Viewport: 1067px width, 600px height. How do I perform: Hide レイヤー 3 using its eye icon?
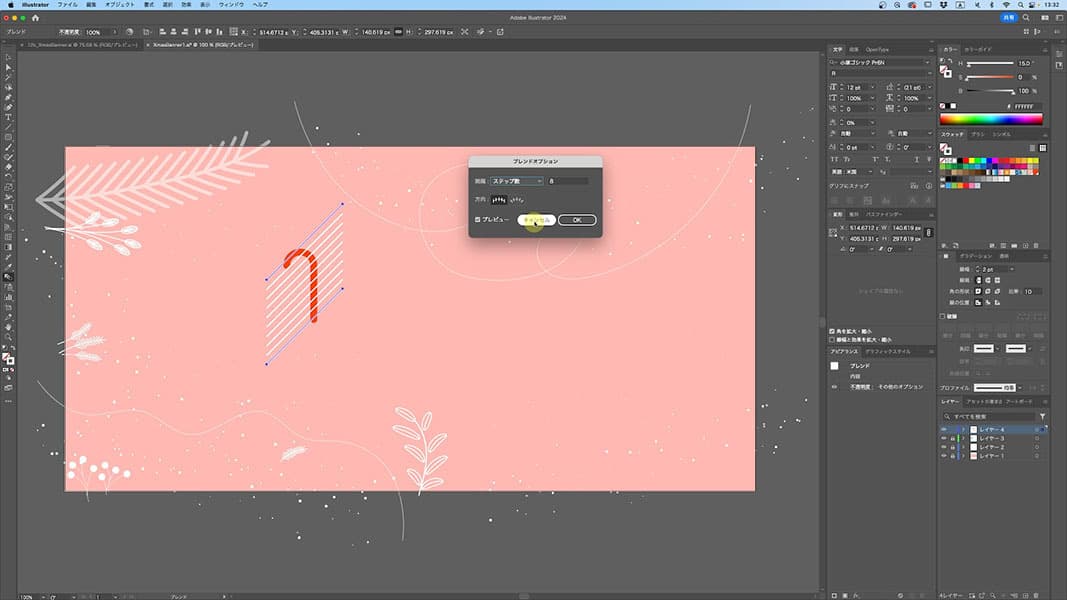(944, 438)
